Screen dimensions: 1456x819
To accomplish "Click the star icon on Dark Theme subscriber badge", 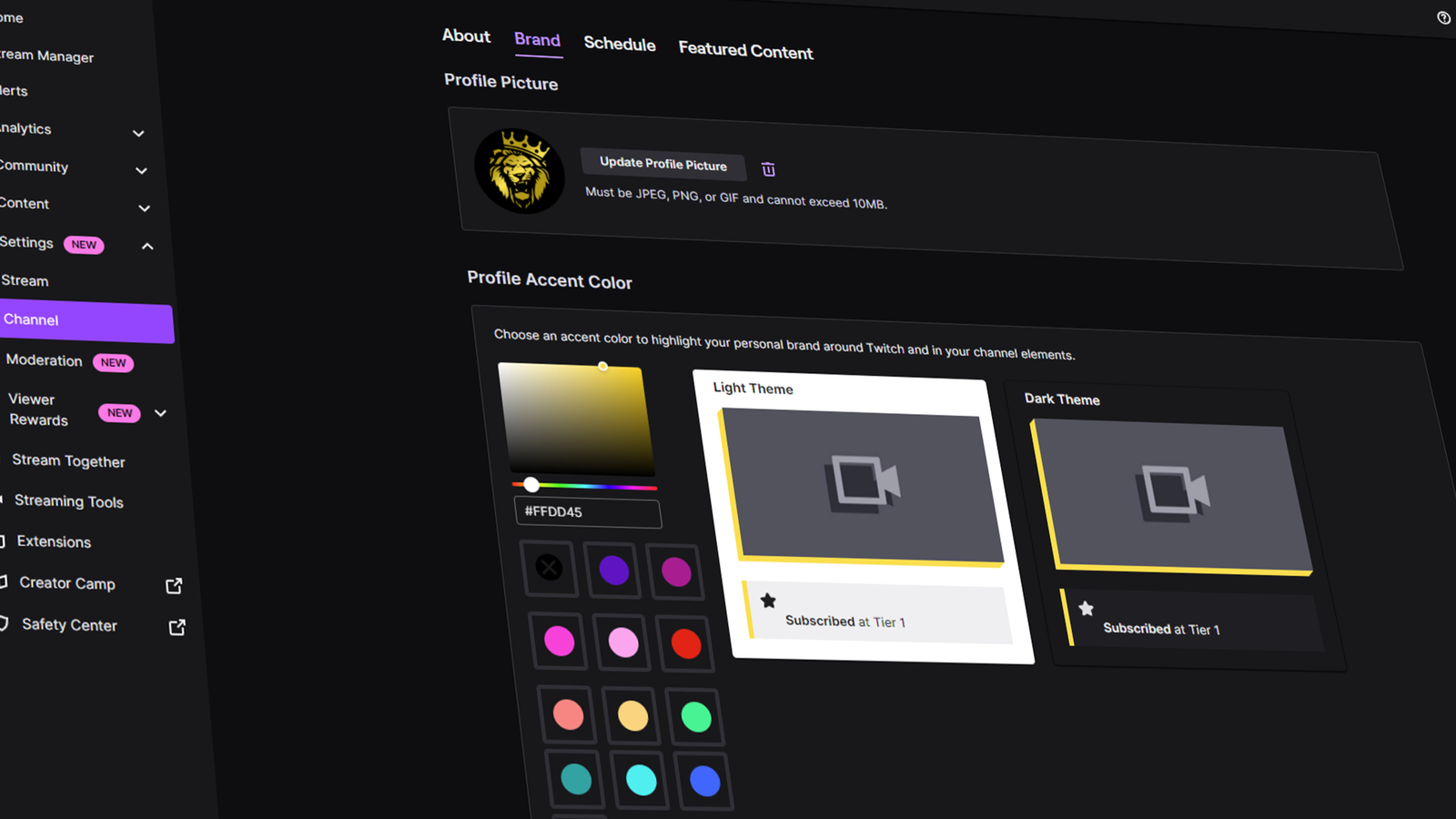I will click(x=1086, y=607).
